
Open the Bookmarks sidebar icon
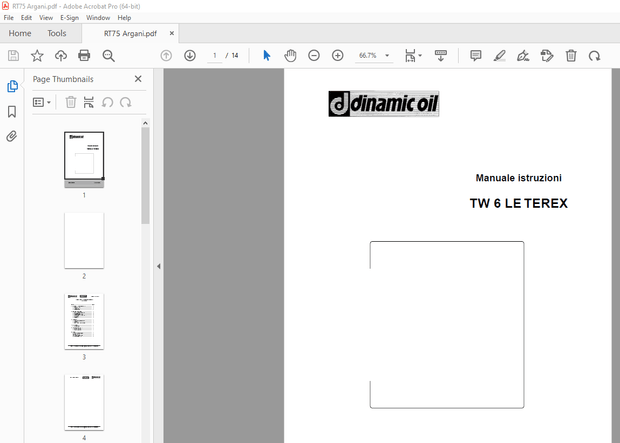point(12,112)
